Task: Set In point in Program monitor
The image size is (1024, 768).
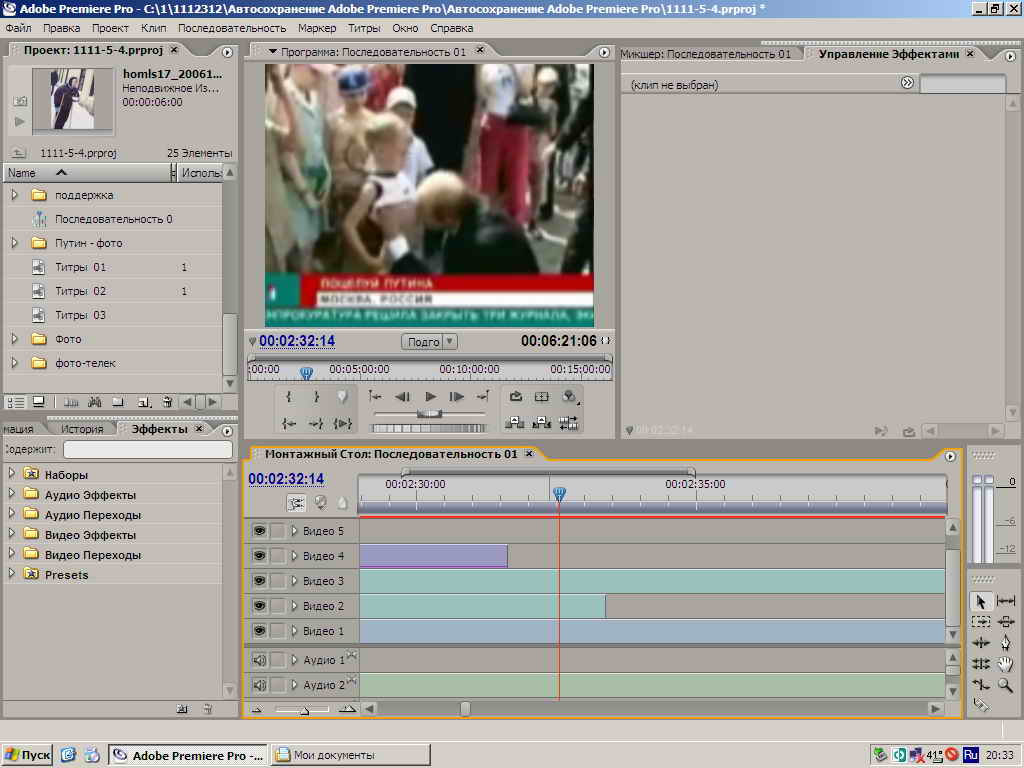Action: click(x=289, y=396)
